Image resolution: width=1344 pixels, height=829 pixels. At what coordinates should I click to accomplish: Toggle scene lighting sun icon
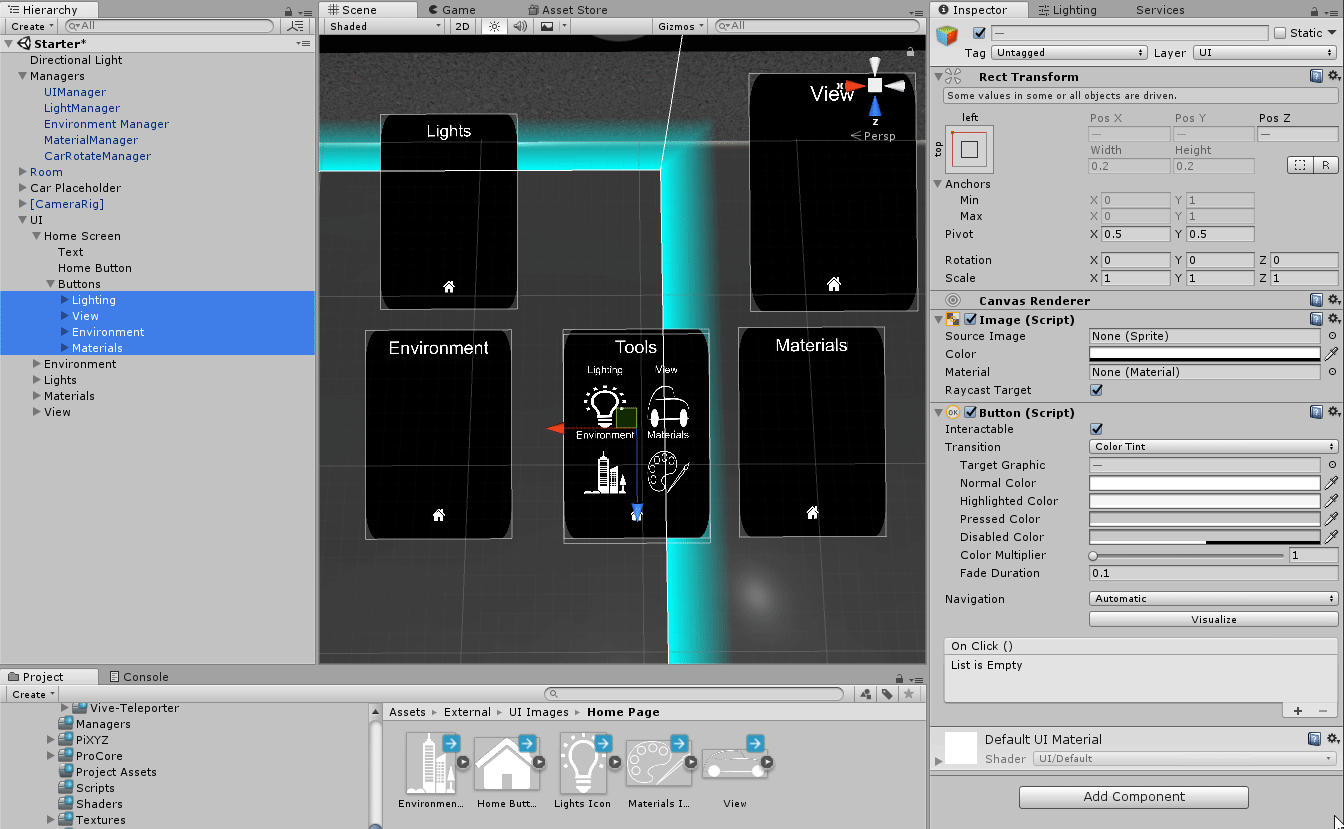coord(493,26)
